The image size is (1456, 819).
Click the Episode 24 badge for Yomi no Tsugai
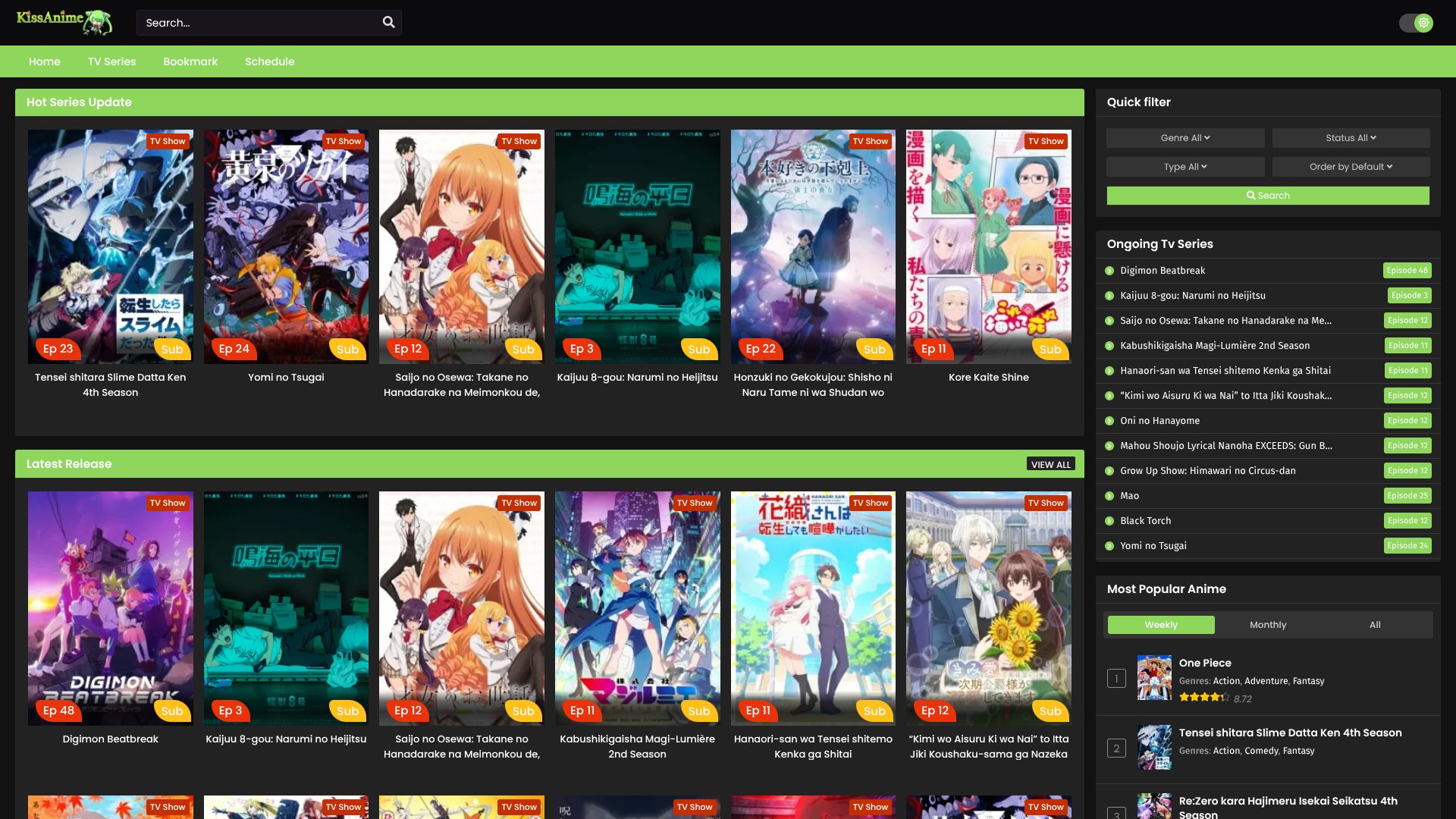tap(1407, 546)
